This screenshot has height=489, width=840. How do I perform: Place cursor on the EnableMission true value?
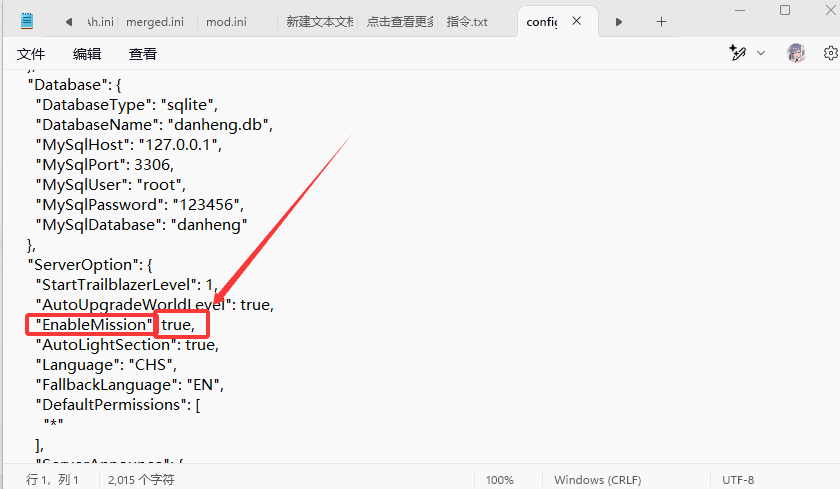coord(178,324)
